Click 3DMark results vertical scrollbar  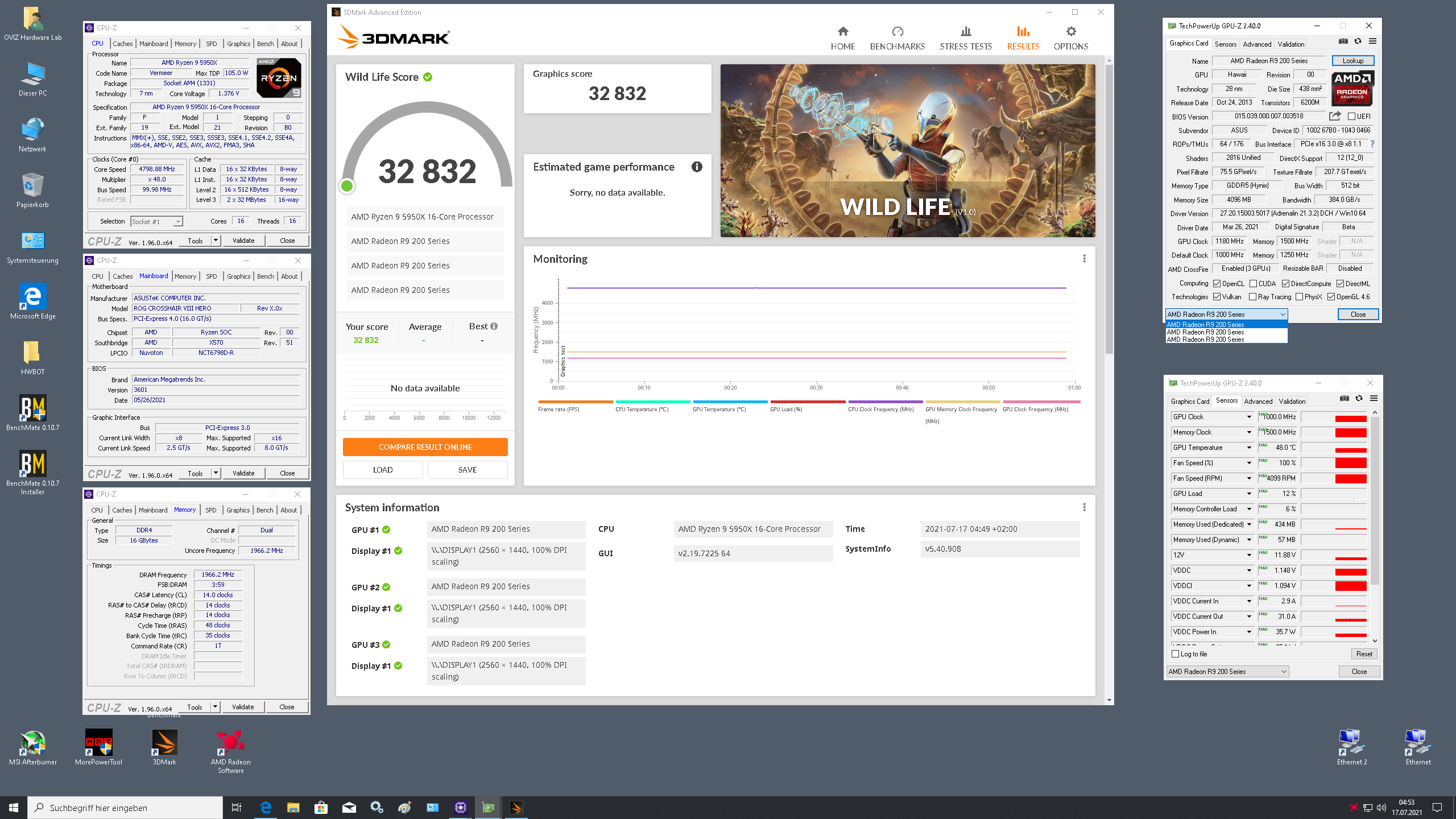pos(1109,210)
